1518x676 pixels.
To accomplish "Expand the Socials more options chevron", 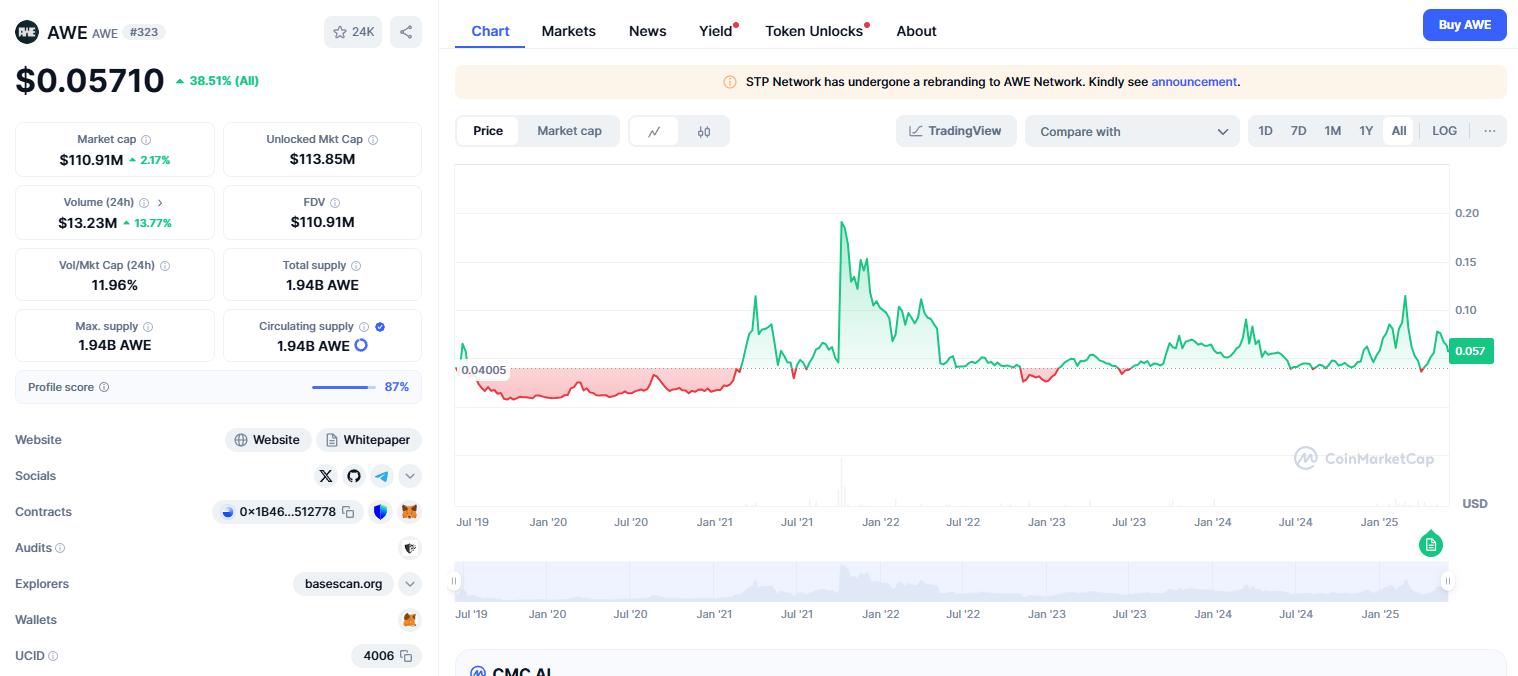I will pyautogui.click(x=410, y=476).
